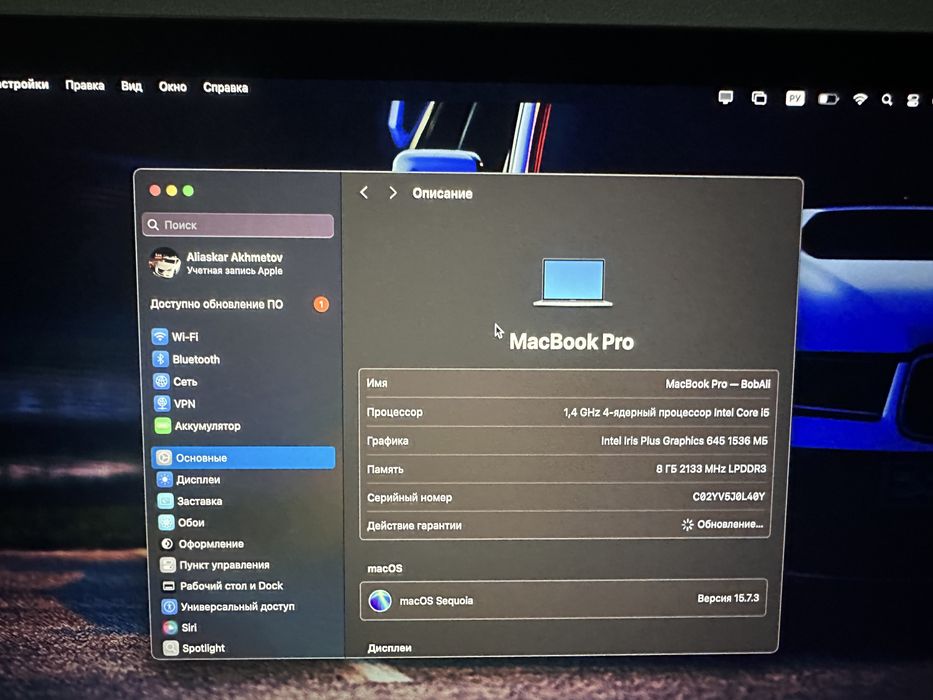Click the MacBook Pro laptop image
Screen dimensions: 933x700
point(572,282)
